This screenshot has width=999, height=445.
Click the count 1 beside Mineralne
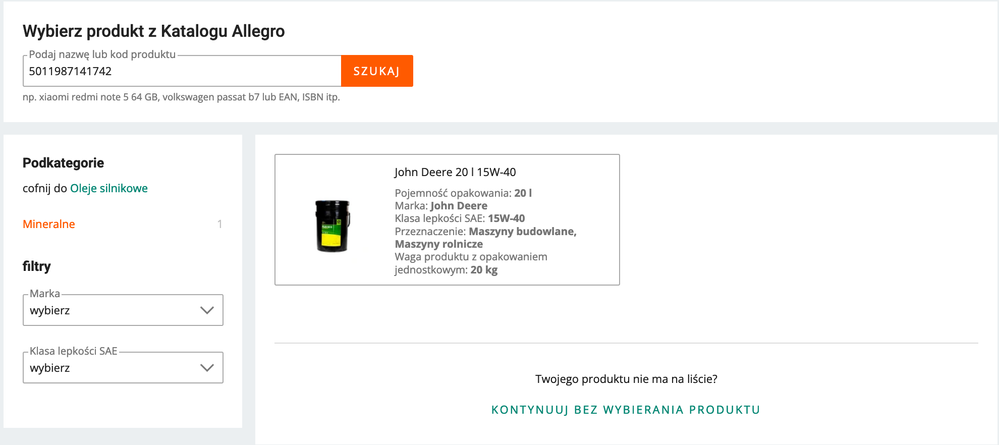pos(220,224)
